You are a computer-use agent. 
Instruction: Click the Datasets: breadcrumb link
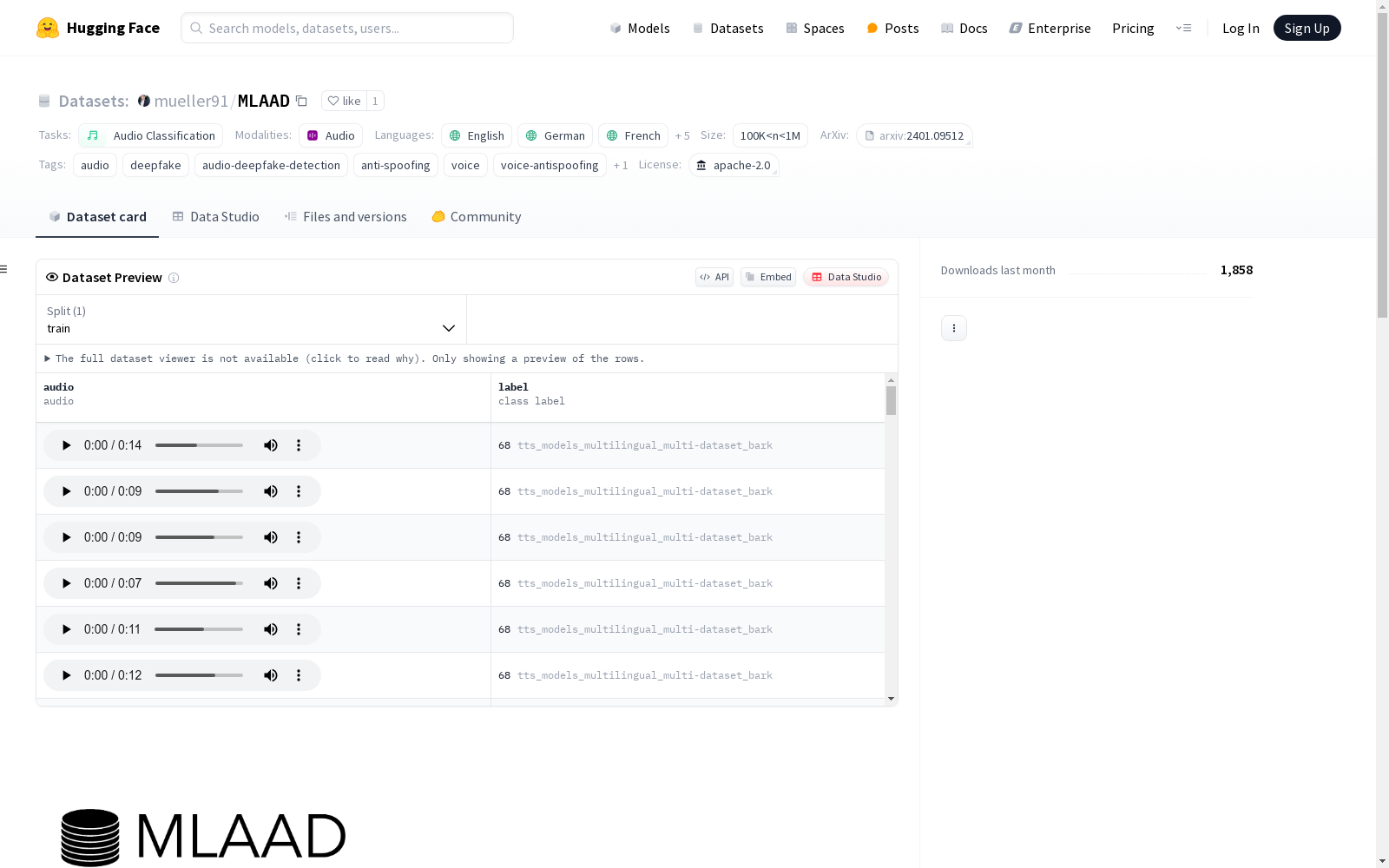(x=94, y=101)
